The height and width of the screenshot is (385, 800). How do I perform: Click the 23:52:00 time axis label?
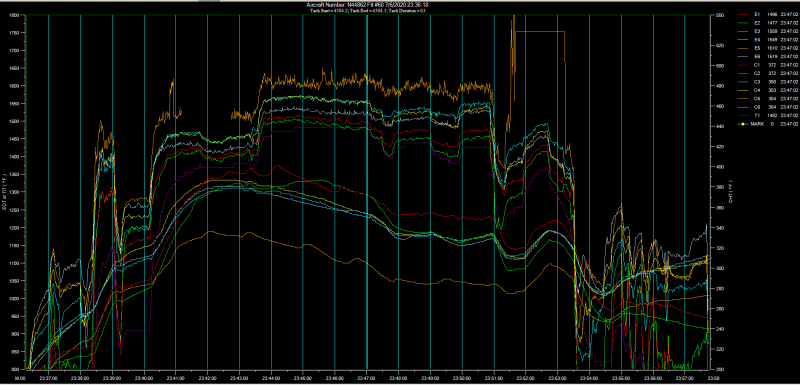point(526,378)
